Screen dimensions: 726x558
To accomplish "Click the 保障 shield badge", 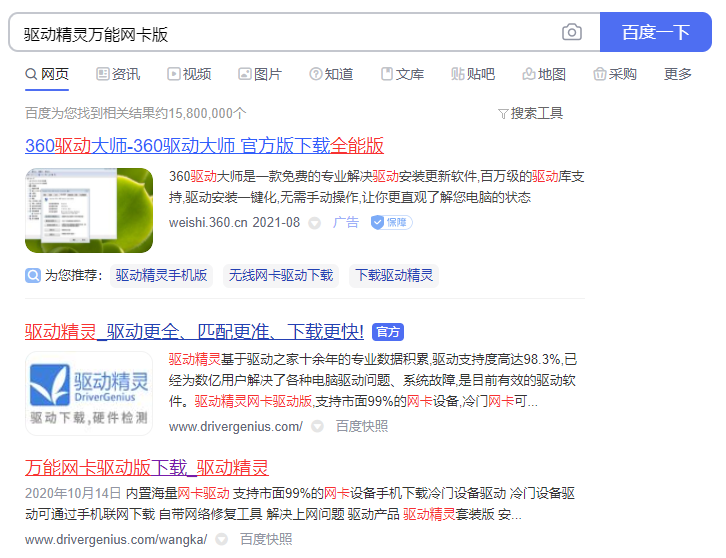I will (x=391, y=223).
